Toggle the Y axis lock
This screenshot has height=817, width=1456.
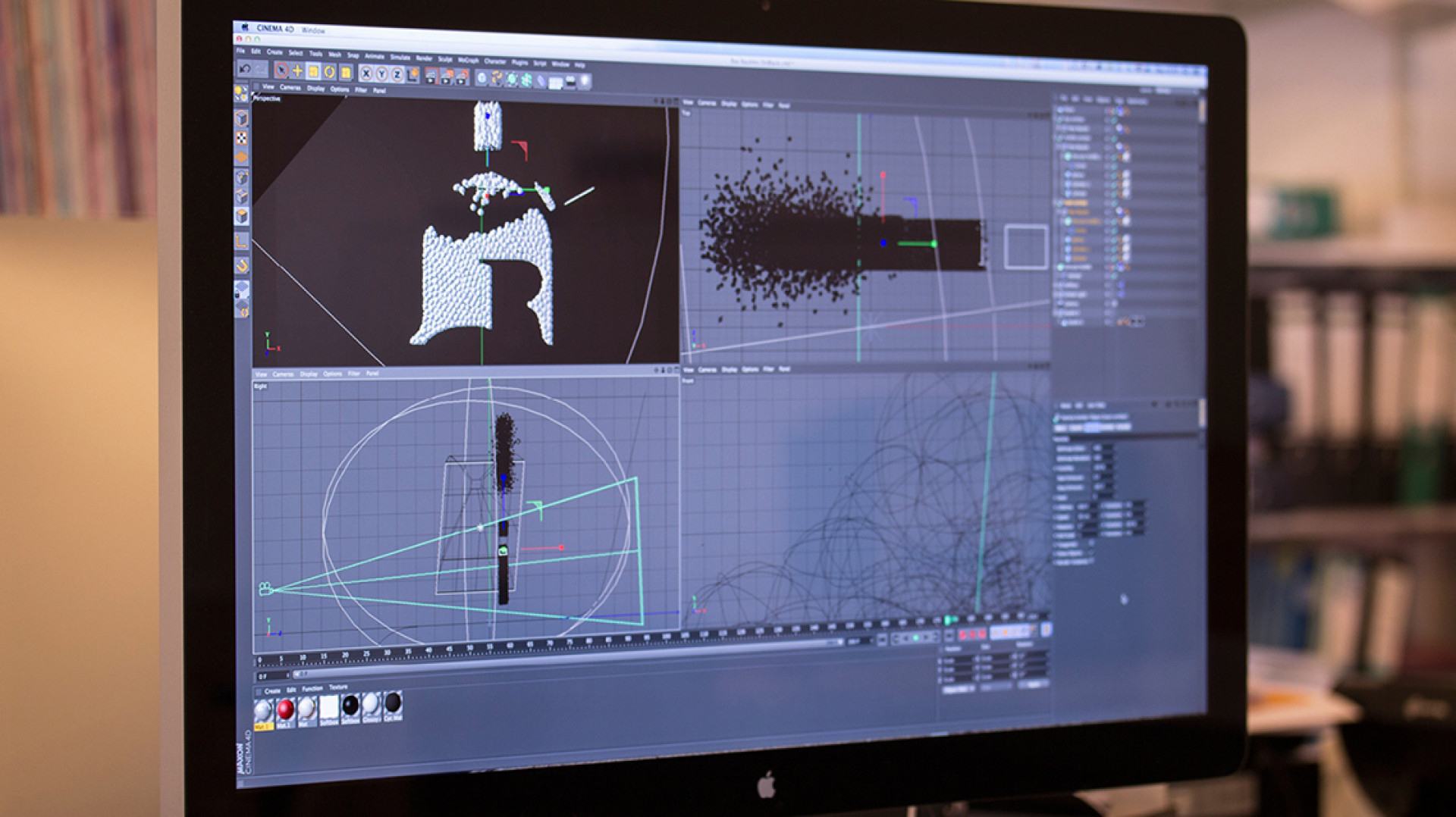coord(382,74)
